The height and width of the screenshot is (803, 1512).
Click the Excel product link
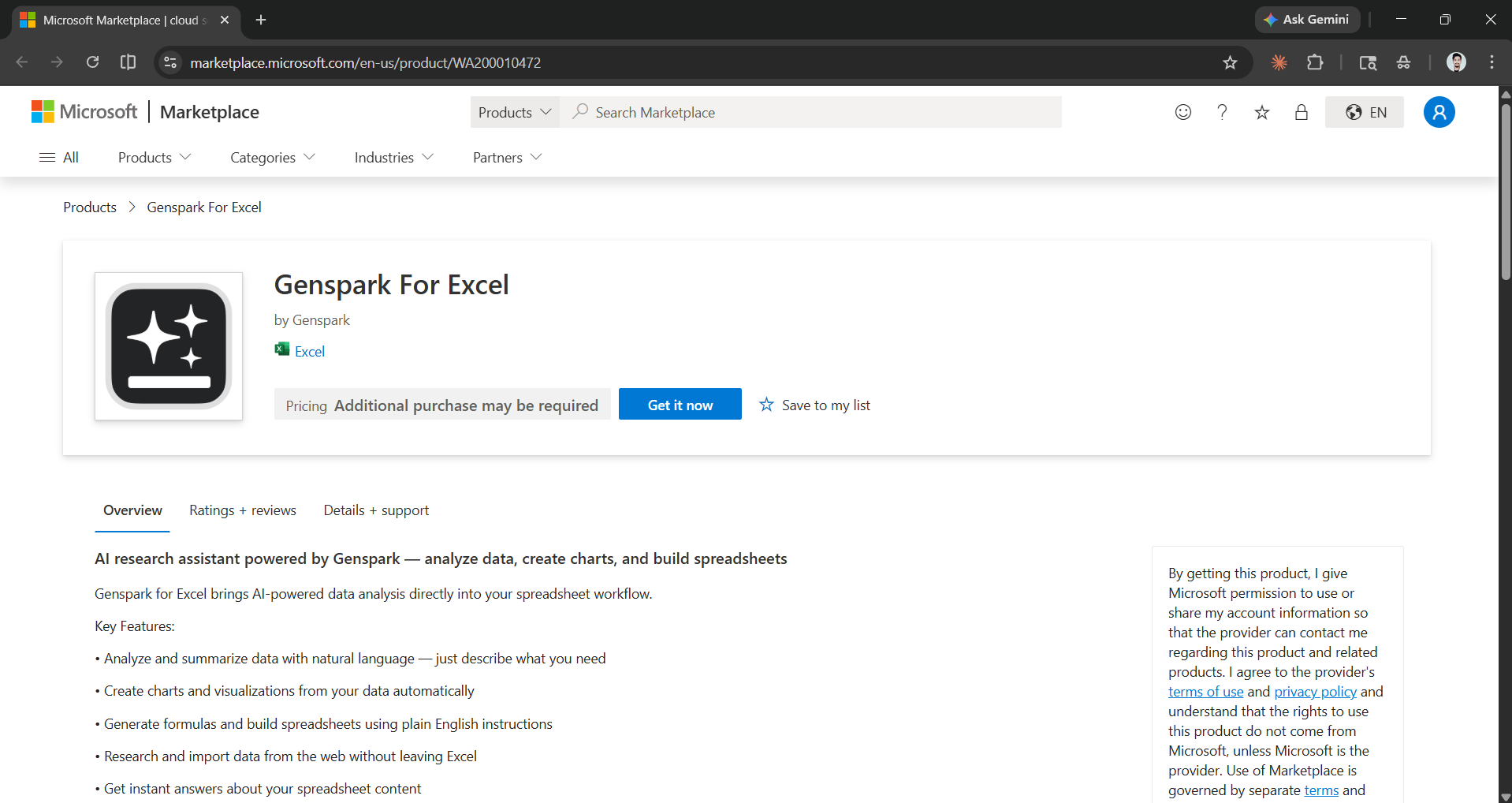pyautogui.click(x=310, y=351)
